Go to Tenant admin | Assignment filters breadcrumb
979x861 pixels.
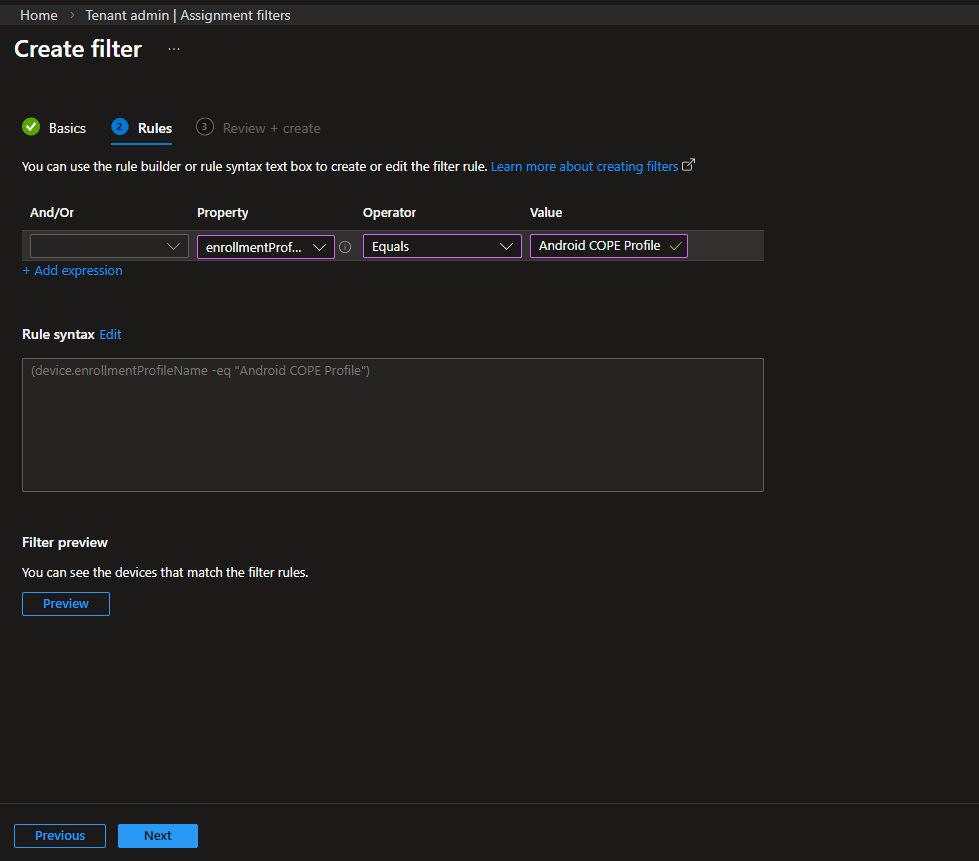[188, 15]
